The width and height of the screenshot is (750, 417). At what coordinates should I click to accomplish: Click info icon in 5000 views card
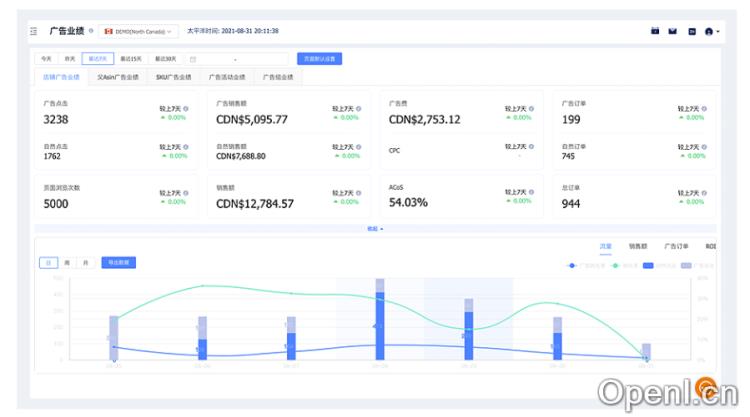(x=186, y=193)
